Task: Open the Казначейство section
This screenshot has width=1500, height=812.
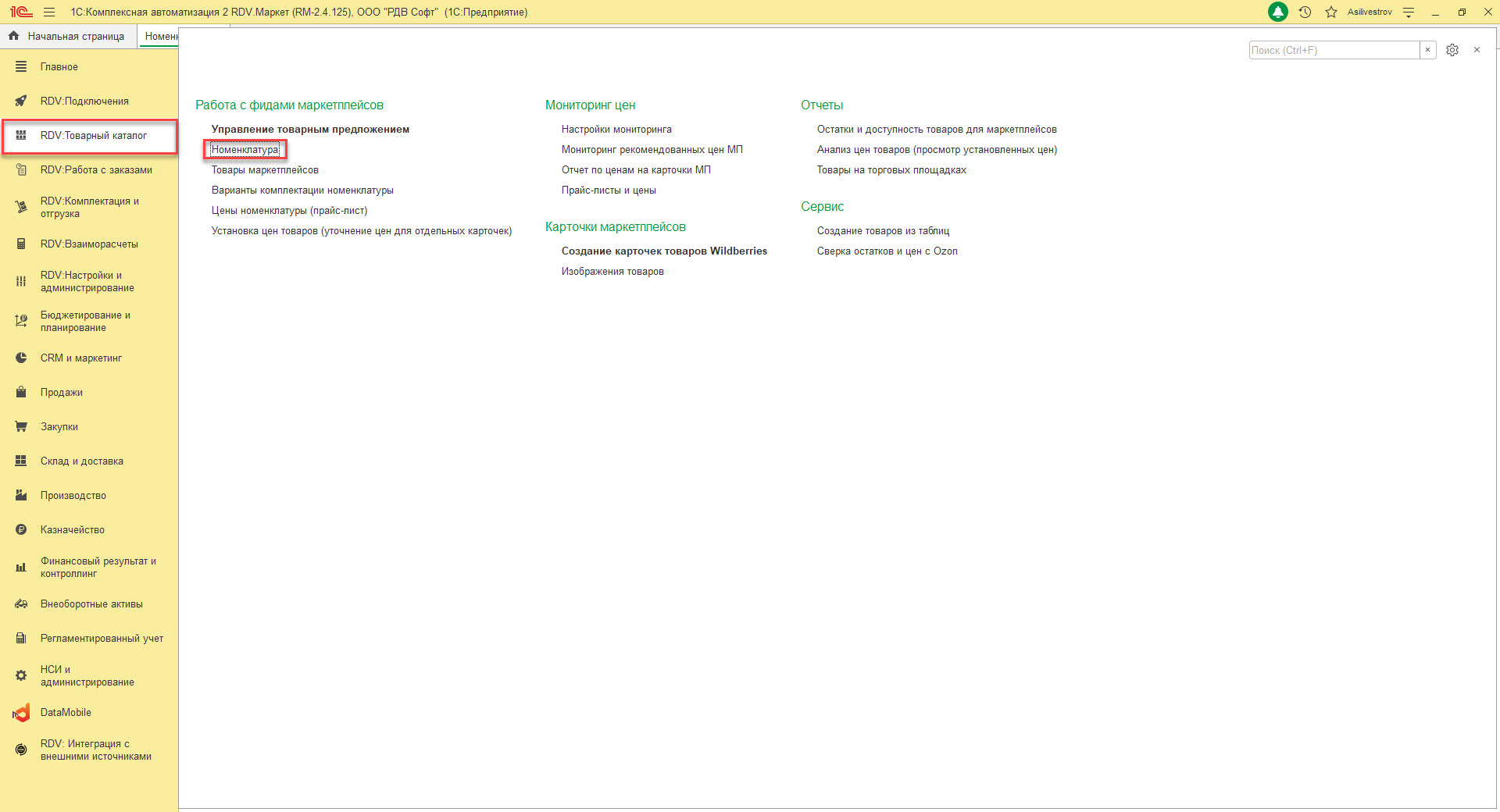Action: click(x=73, y=530)
